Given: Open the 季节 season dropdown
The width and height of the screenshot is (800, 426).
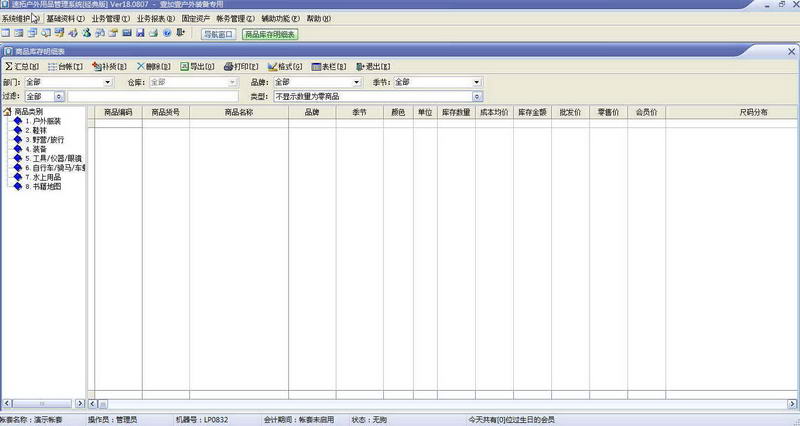Looking at the screenshot, I should tap(477, 82).
